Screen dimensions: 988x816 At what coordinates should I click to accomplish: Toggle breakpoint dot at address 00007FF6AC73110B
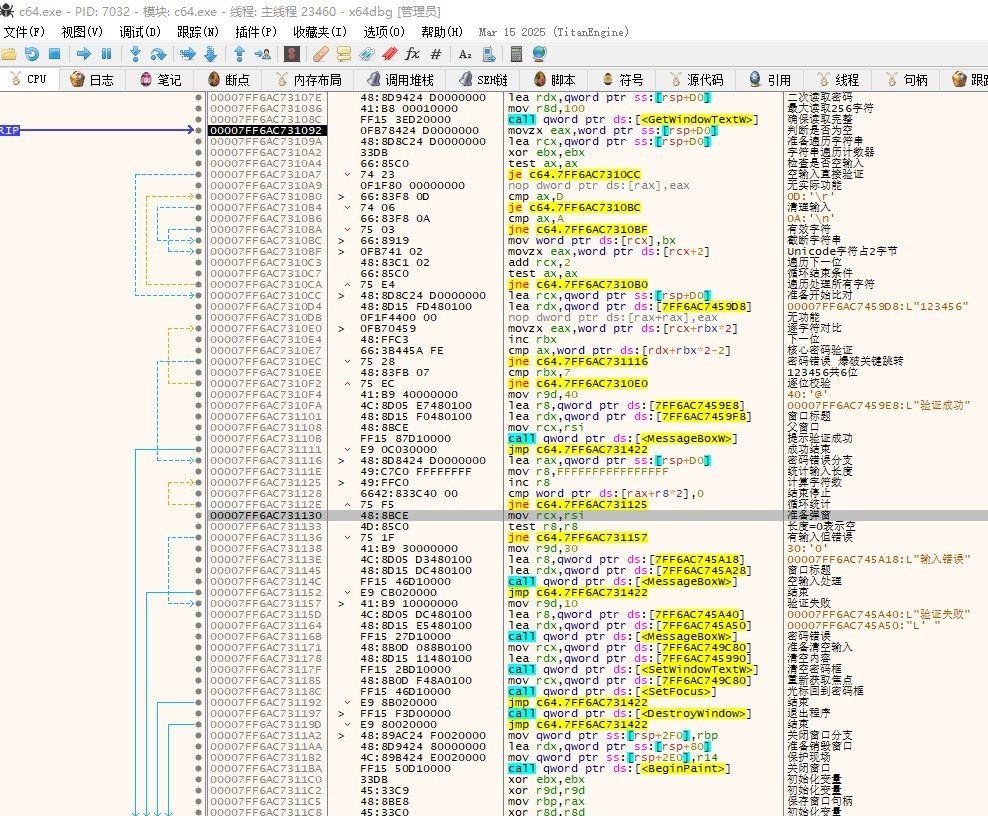pos(199,437)
